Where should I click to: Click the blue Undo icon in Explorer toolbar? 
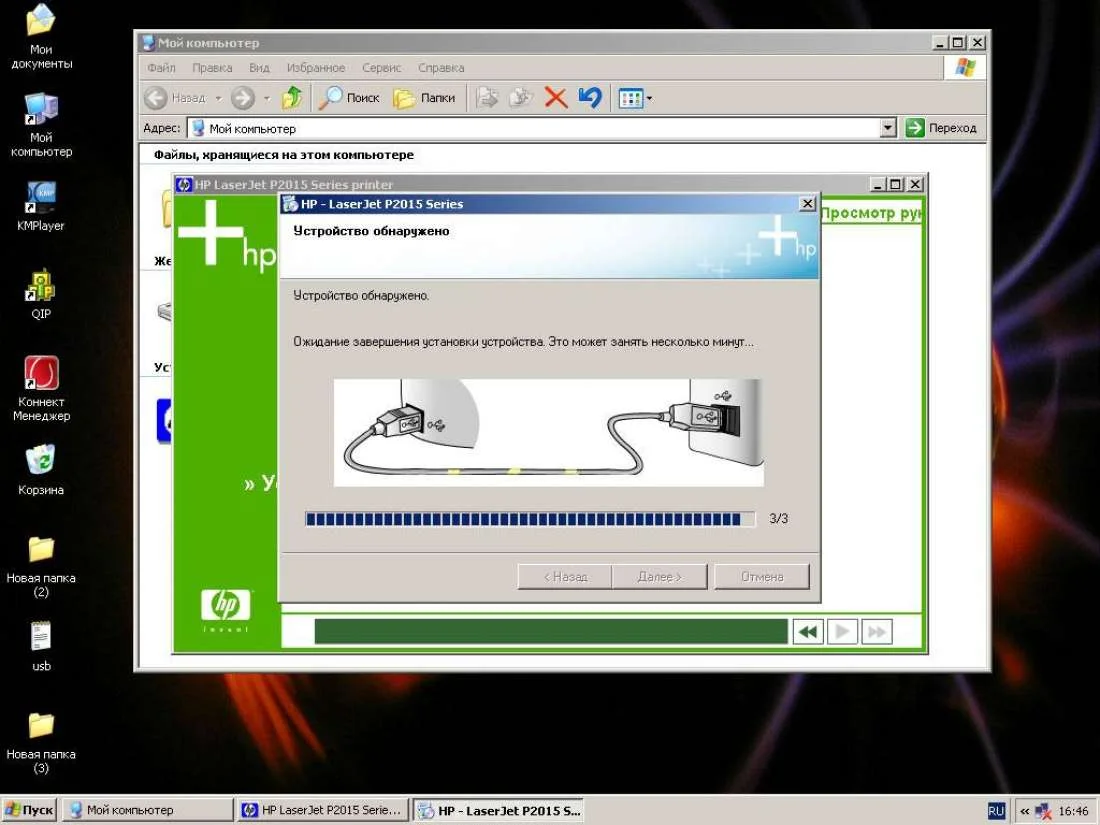point(590,98)
